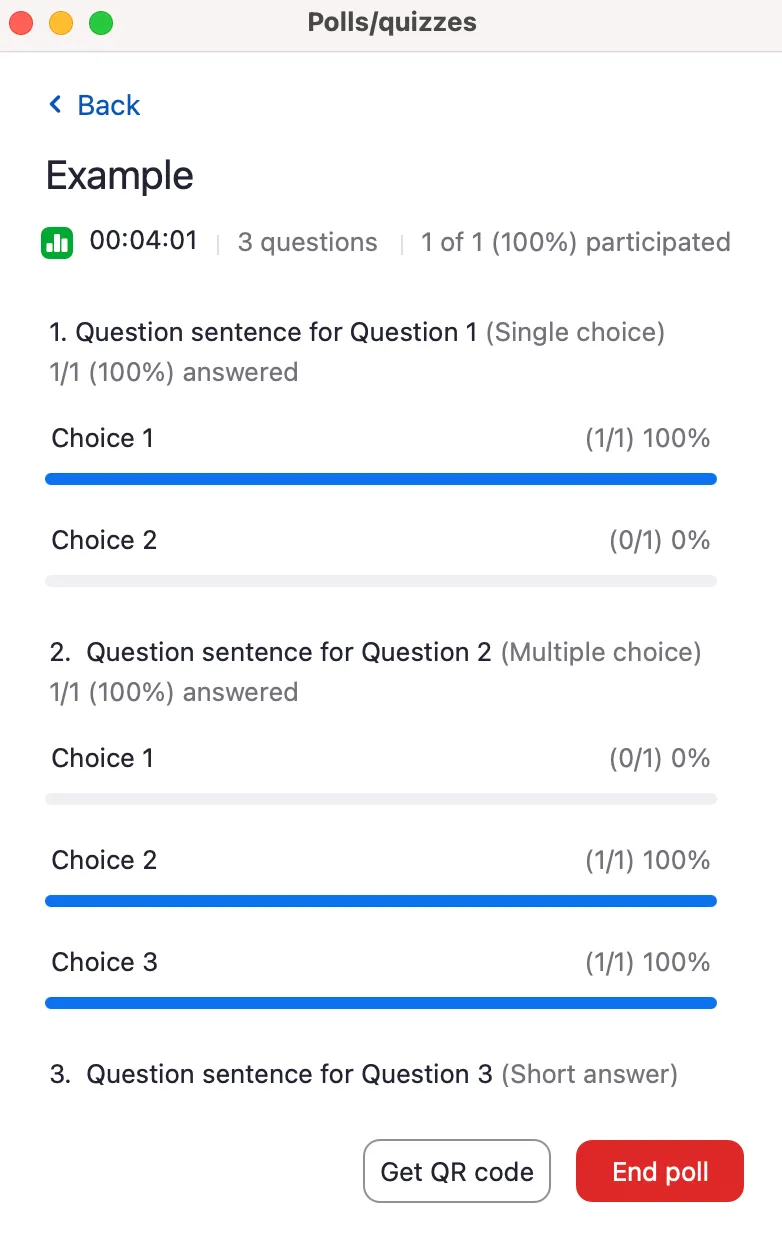Viewport: 782px width, 1245px height.
Task: Select Question 3 short answer heading
Action: pos(360,1074)
